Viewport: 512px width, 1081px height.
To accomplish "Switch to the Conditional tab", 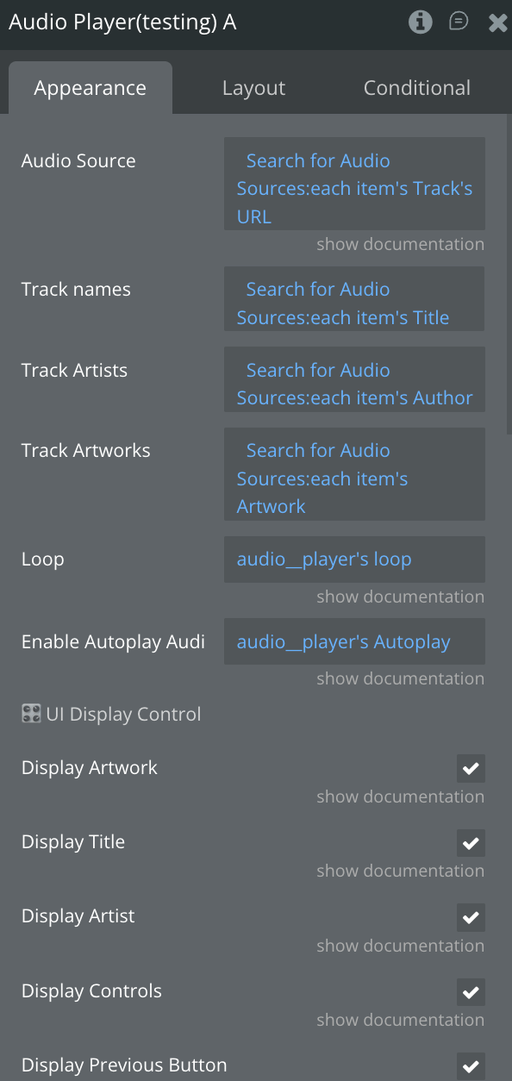I will tap(417, 88).
